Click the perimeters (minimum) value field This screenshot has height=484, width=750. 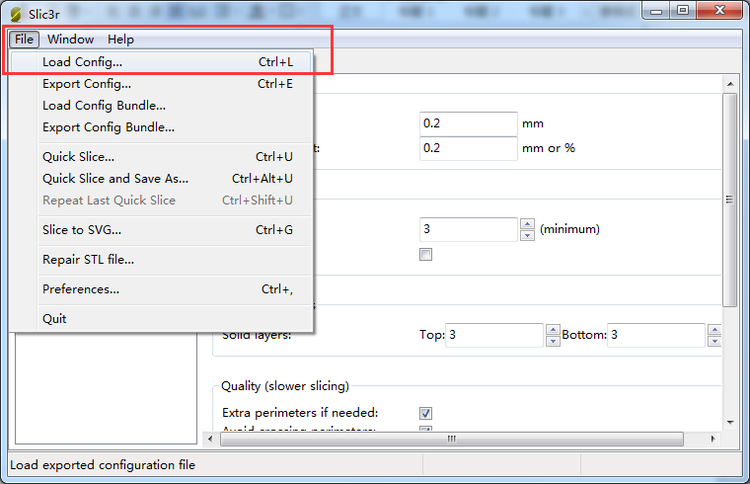click(468, 229)
